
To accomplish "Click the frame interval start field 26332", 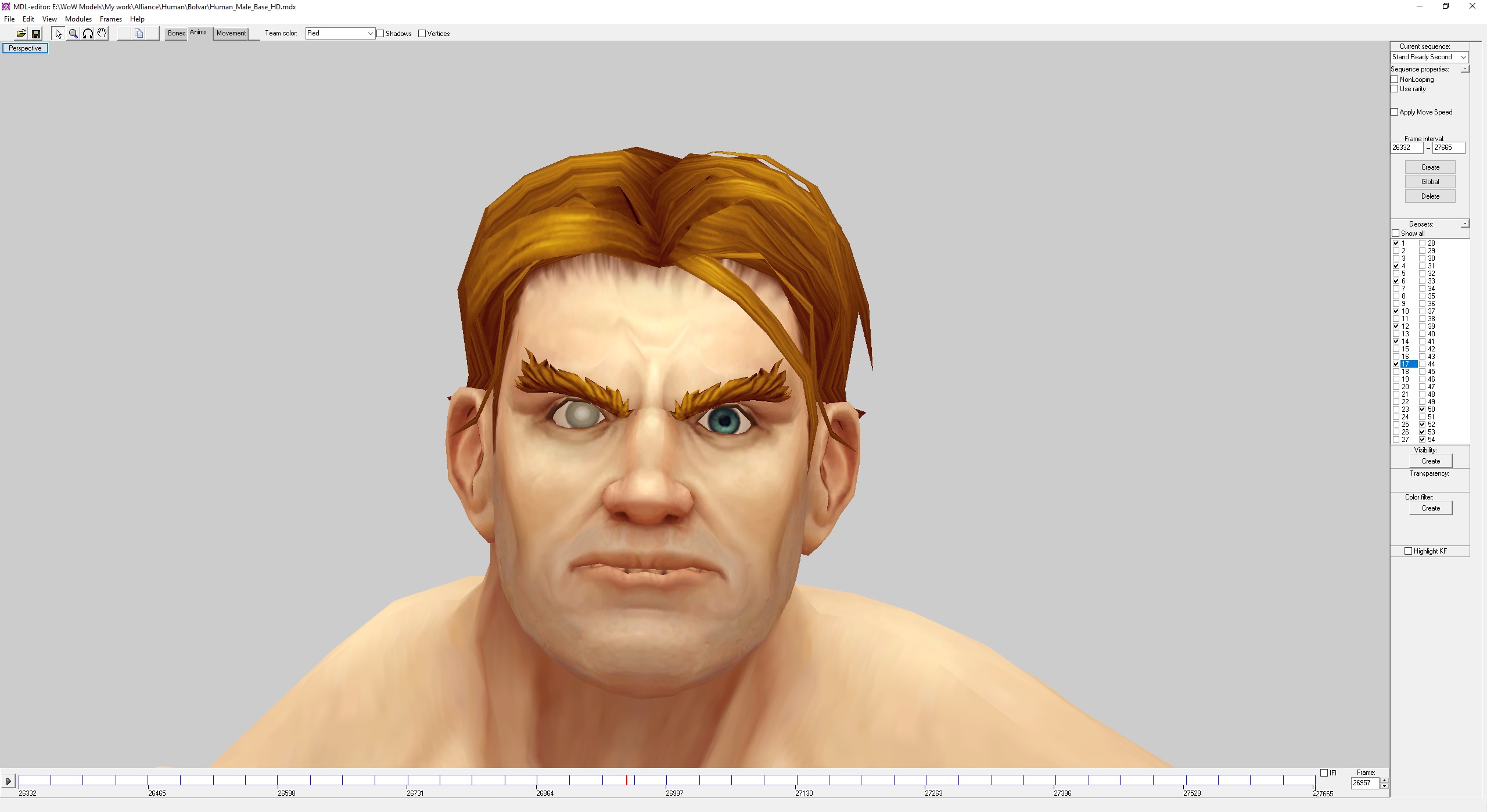I will [x=1407, y=148].
